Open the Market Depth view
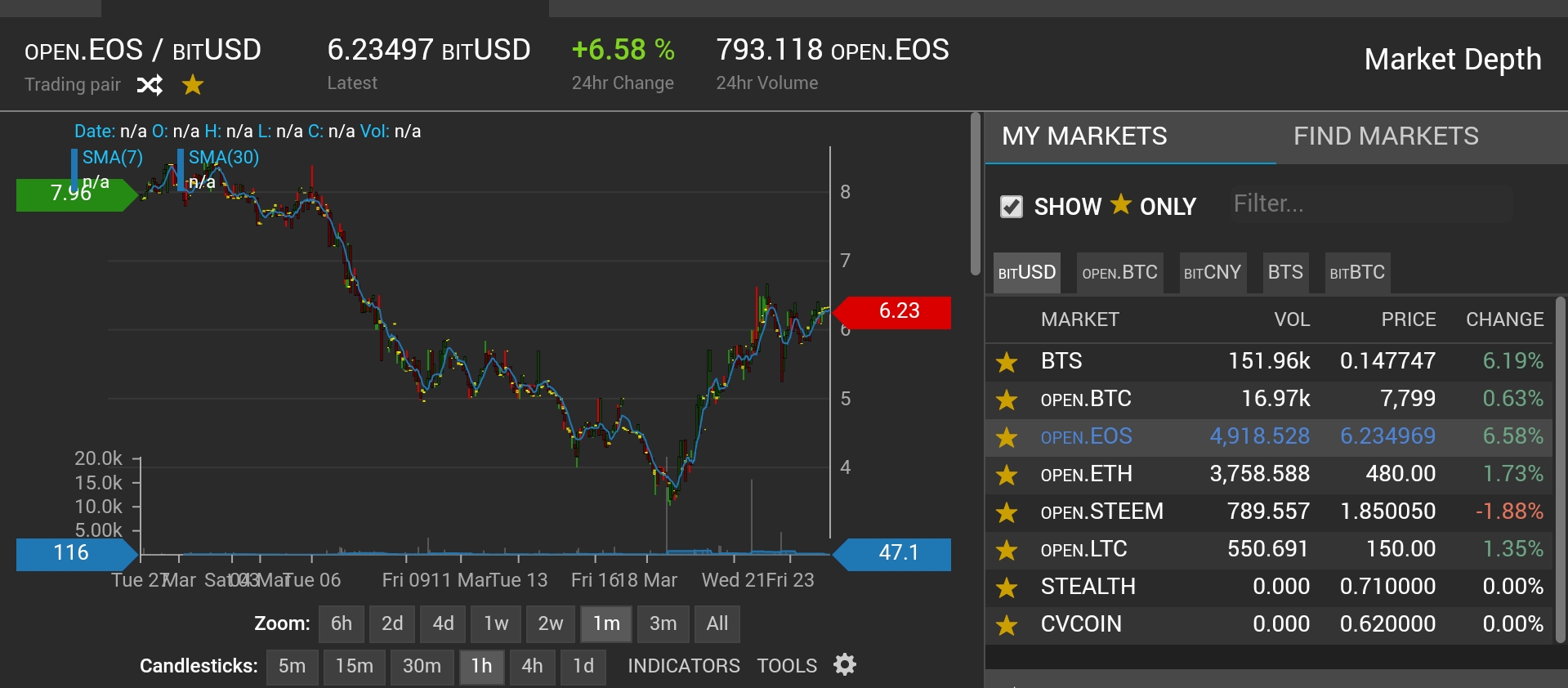 pos(1453,60)
